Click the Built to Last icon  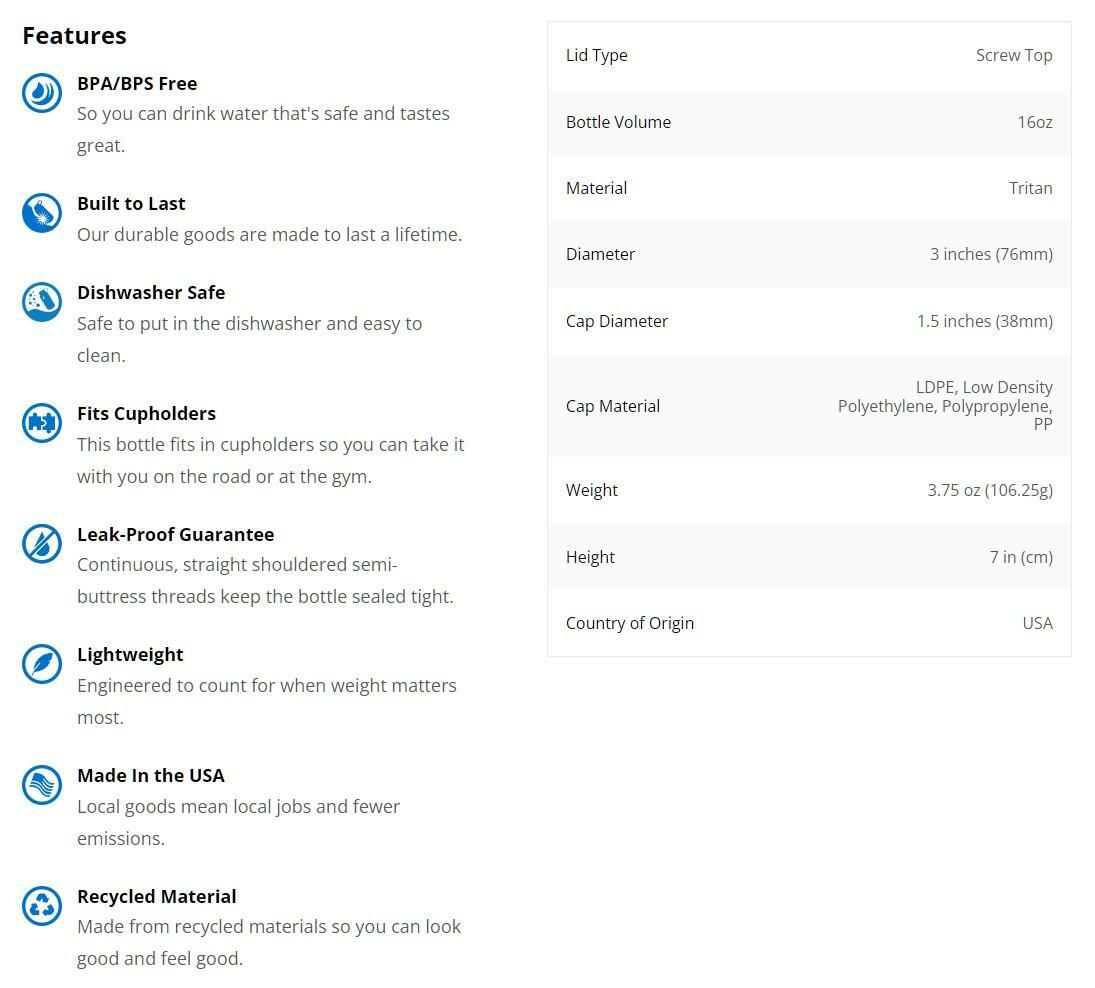(x=42, y=213)
